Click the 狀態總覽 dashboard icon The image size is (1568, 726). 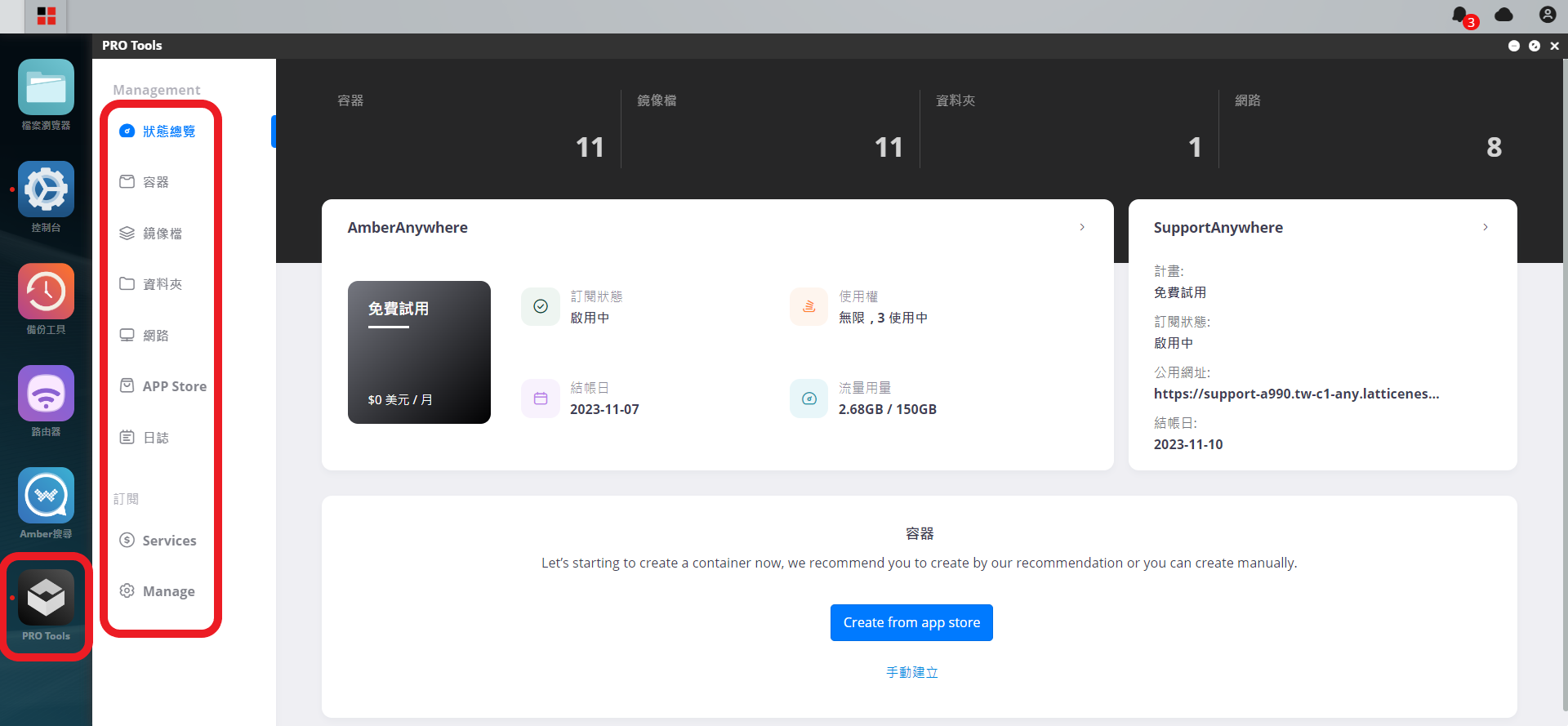click(x=127, y=131)
